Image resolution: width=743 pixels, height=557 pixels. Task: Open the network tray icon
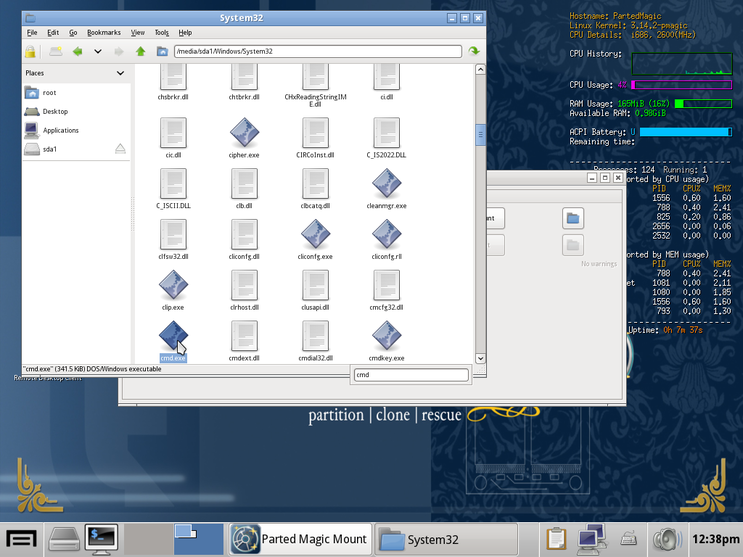tap(591, 539)
